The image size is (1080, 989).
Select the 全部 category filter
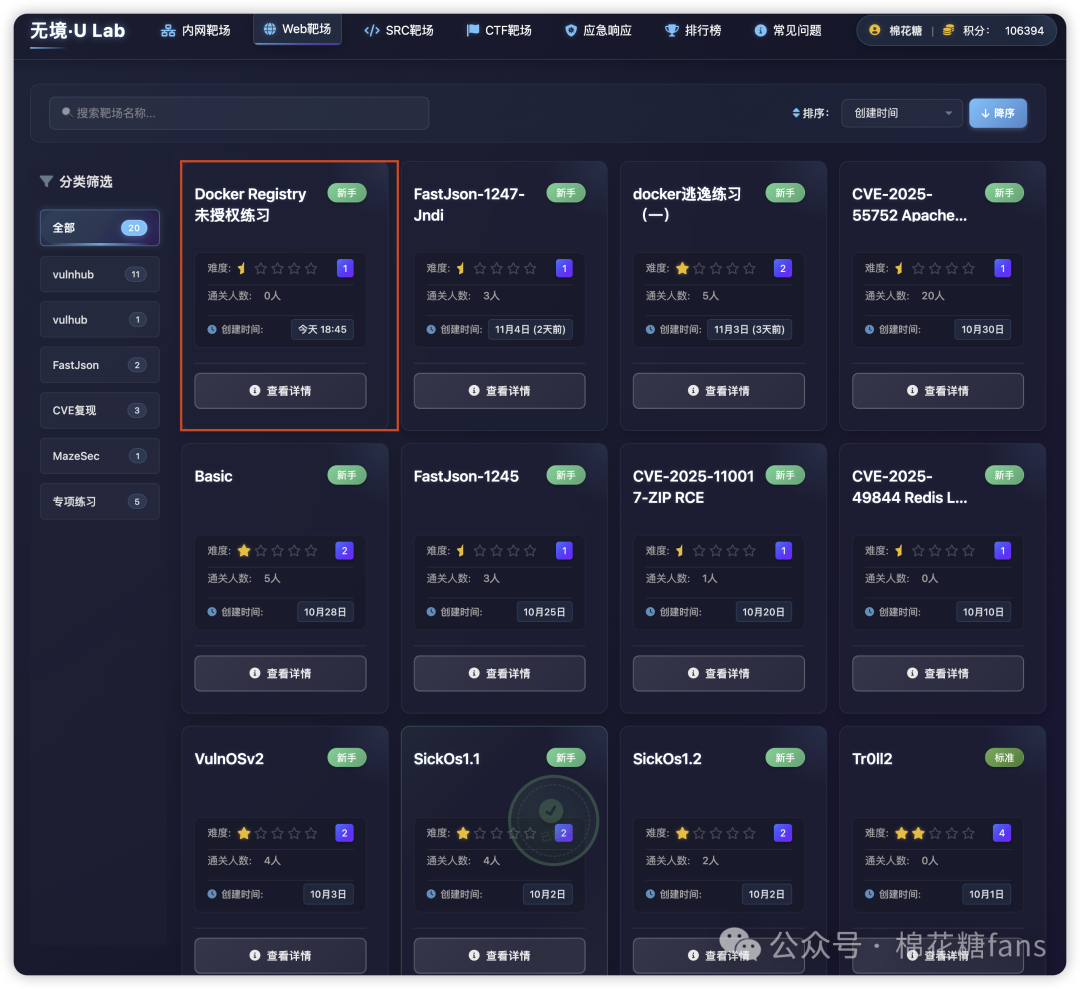(x=100, y=228)
